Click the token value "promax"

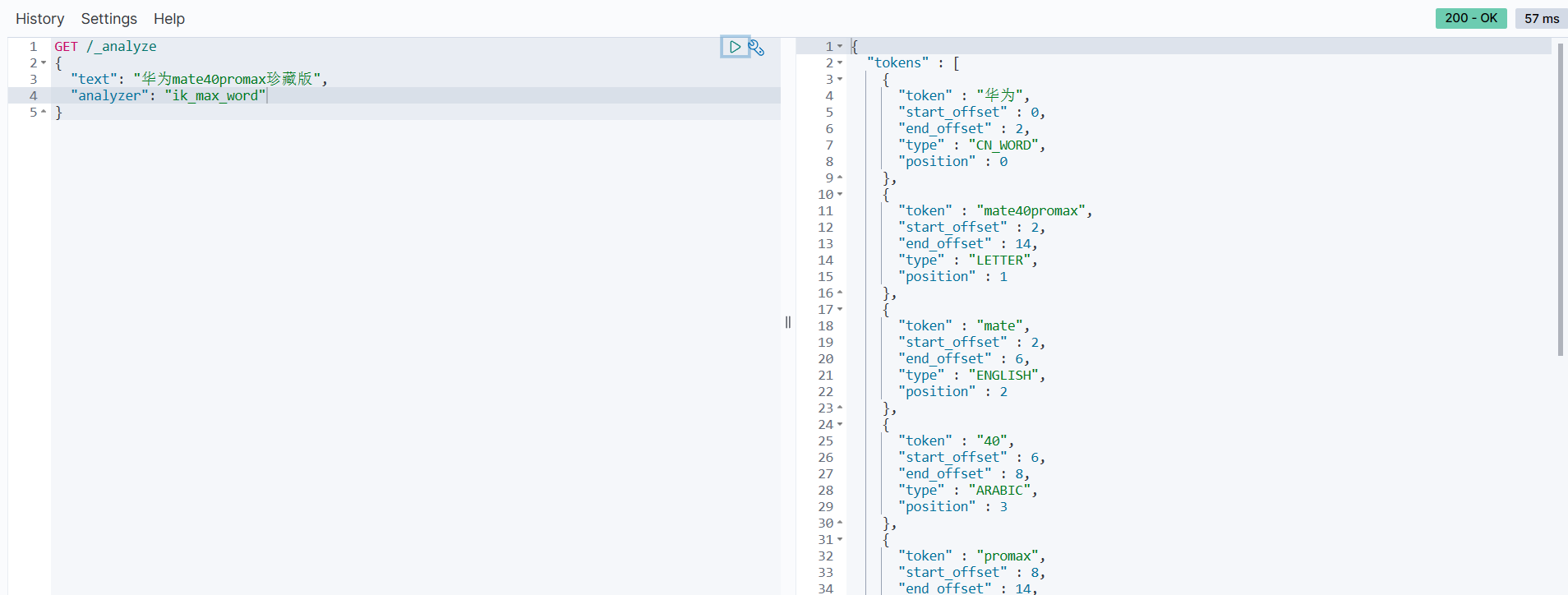coord(1008,556)
